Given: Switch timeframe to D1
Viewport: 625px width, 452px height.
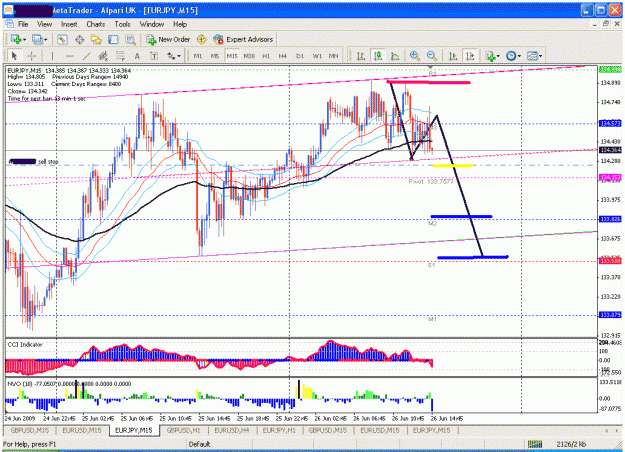Looking at the screenshot, I should (300, 56).
